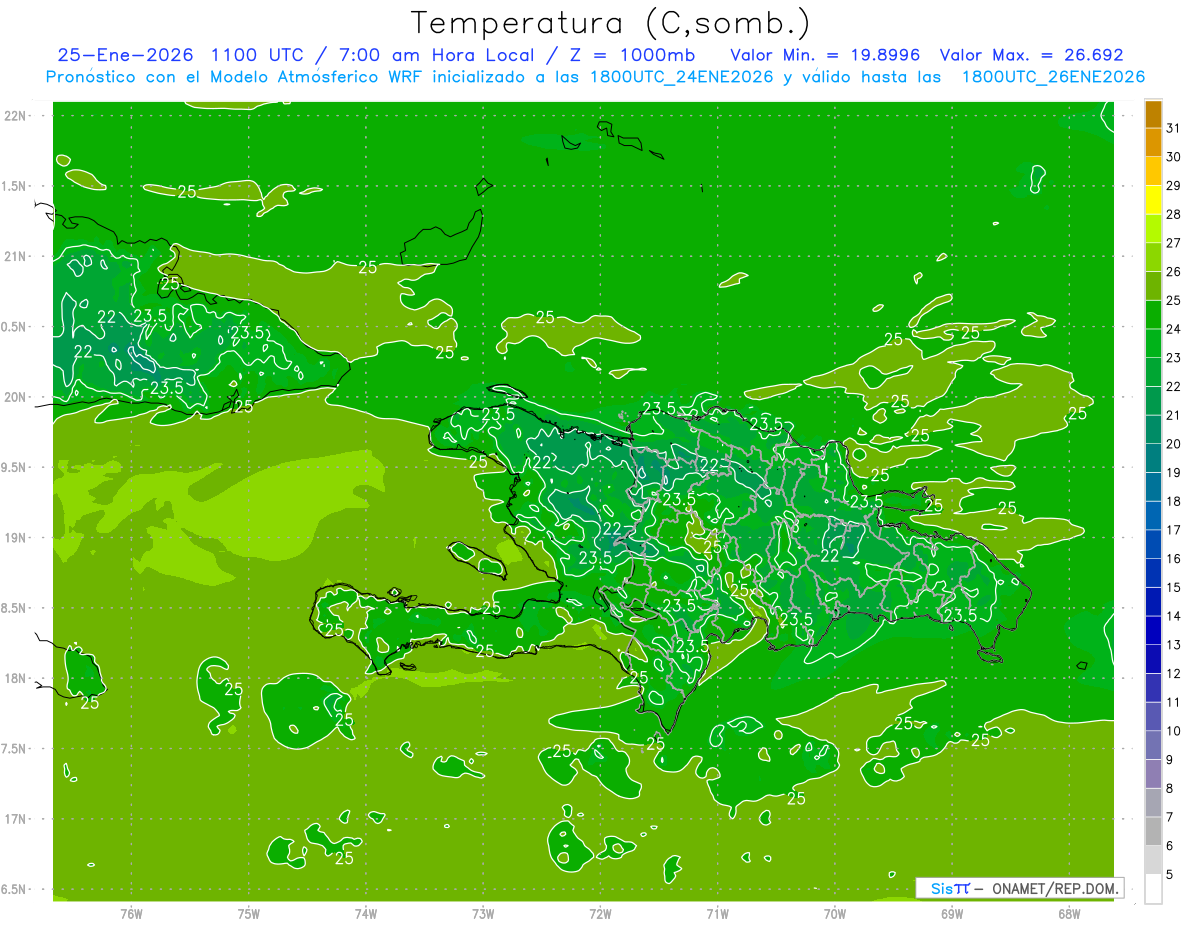Click the color scale label 31
The image size is (1200, 927).
[x=1173, y=128]
